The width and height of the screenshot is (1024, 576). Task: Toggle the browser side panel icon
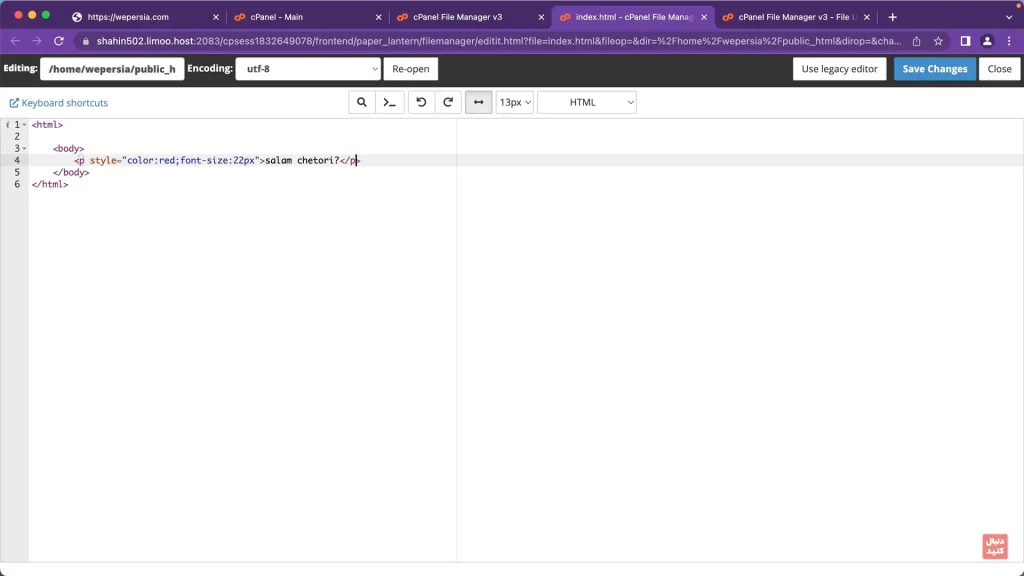(965, 41)
